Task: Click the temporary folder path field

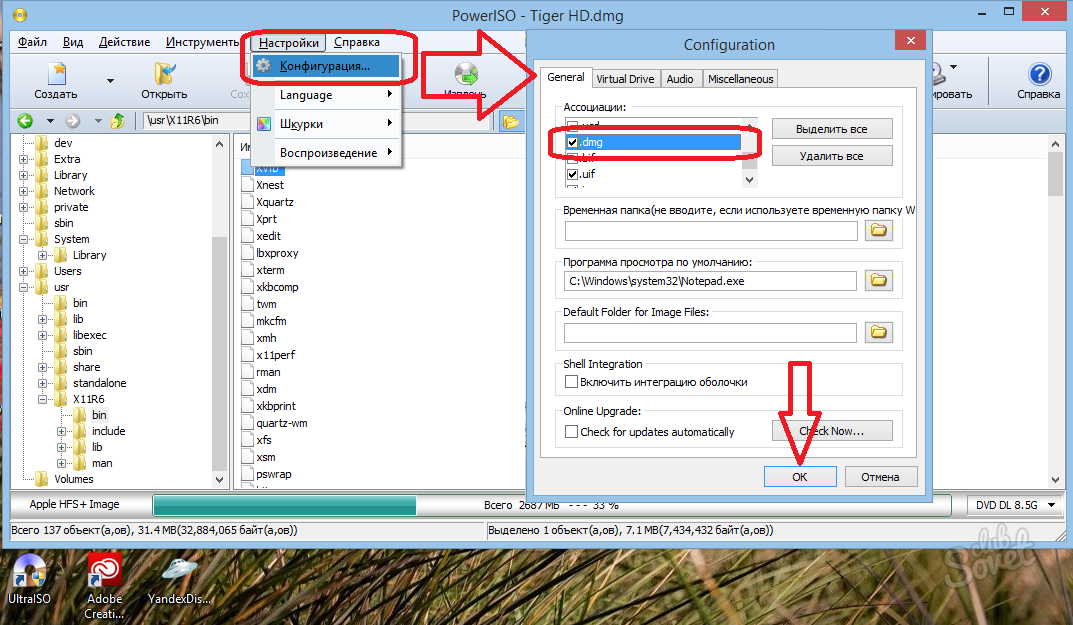Action: tap(710, 231)
